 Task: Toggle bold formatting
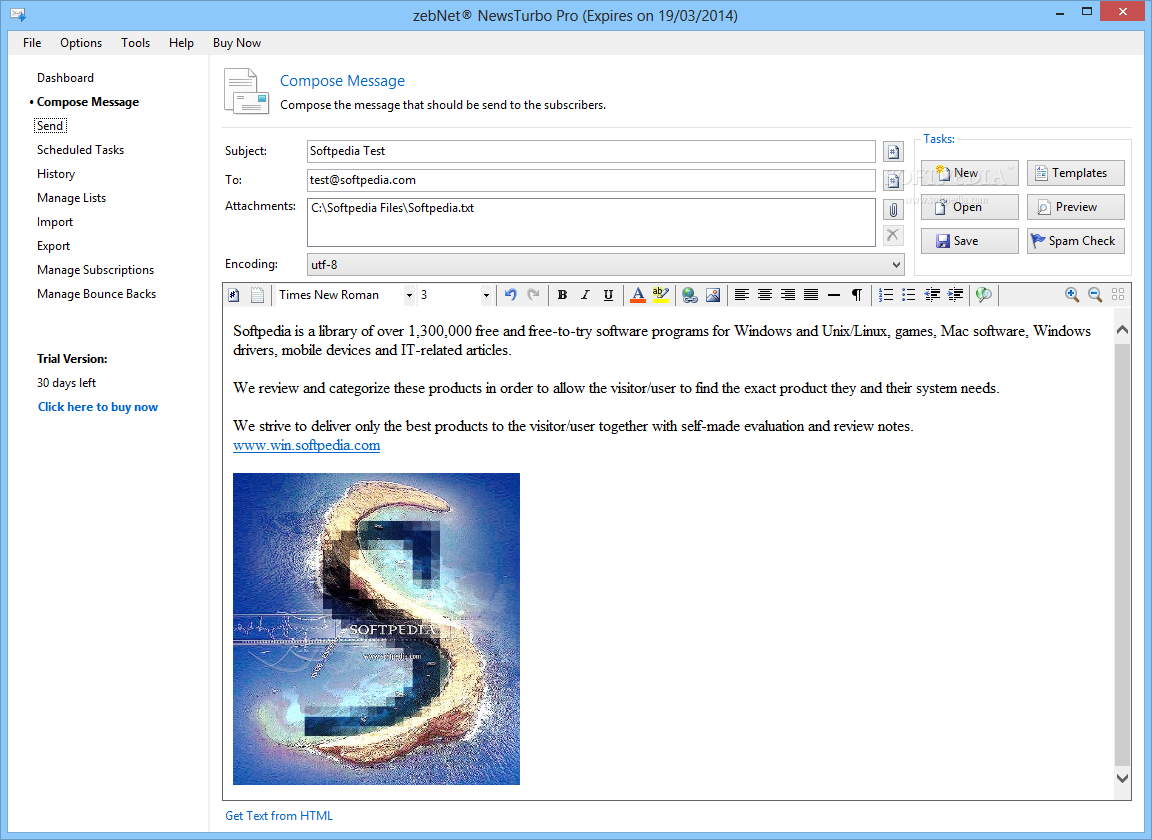pos(562,295)
